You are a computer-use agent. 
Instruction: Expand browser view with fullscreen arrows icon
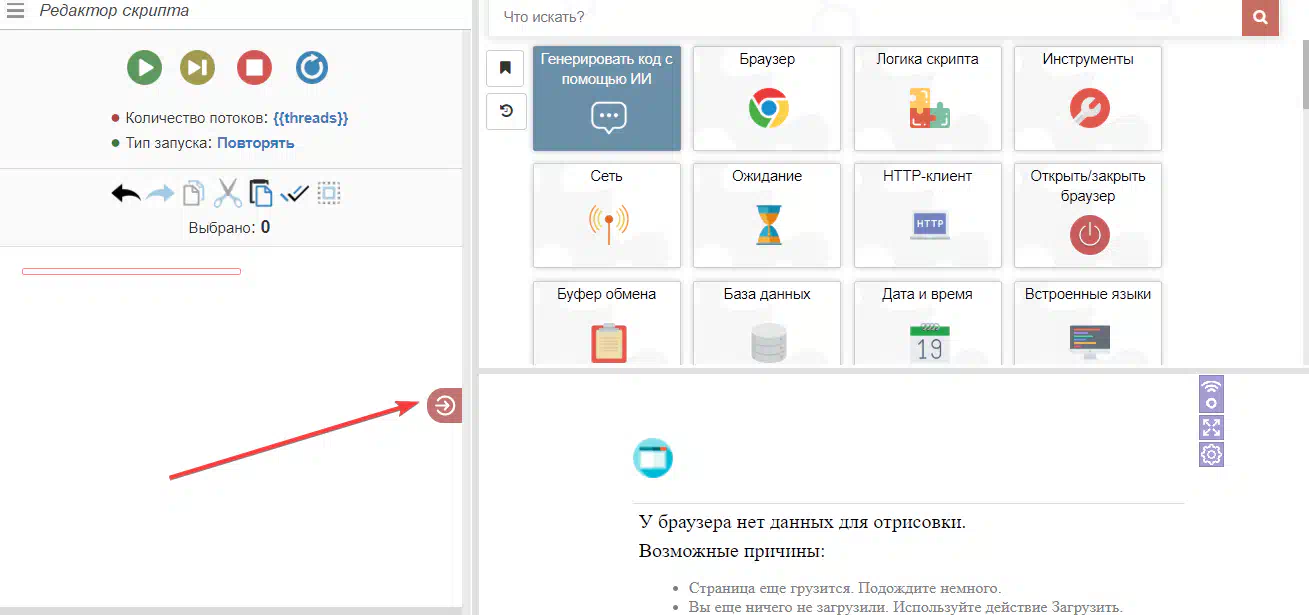pyautogui.click(x=1211, y=428)
